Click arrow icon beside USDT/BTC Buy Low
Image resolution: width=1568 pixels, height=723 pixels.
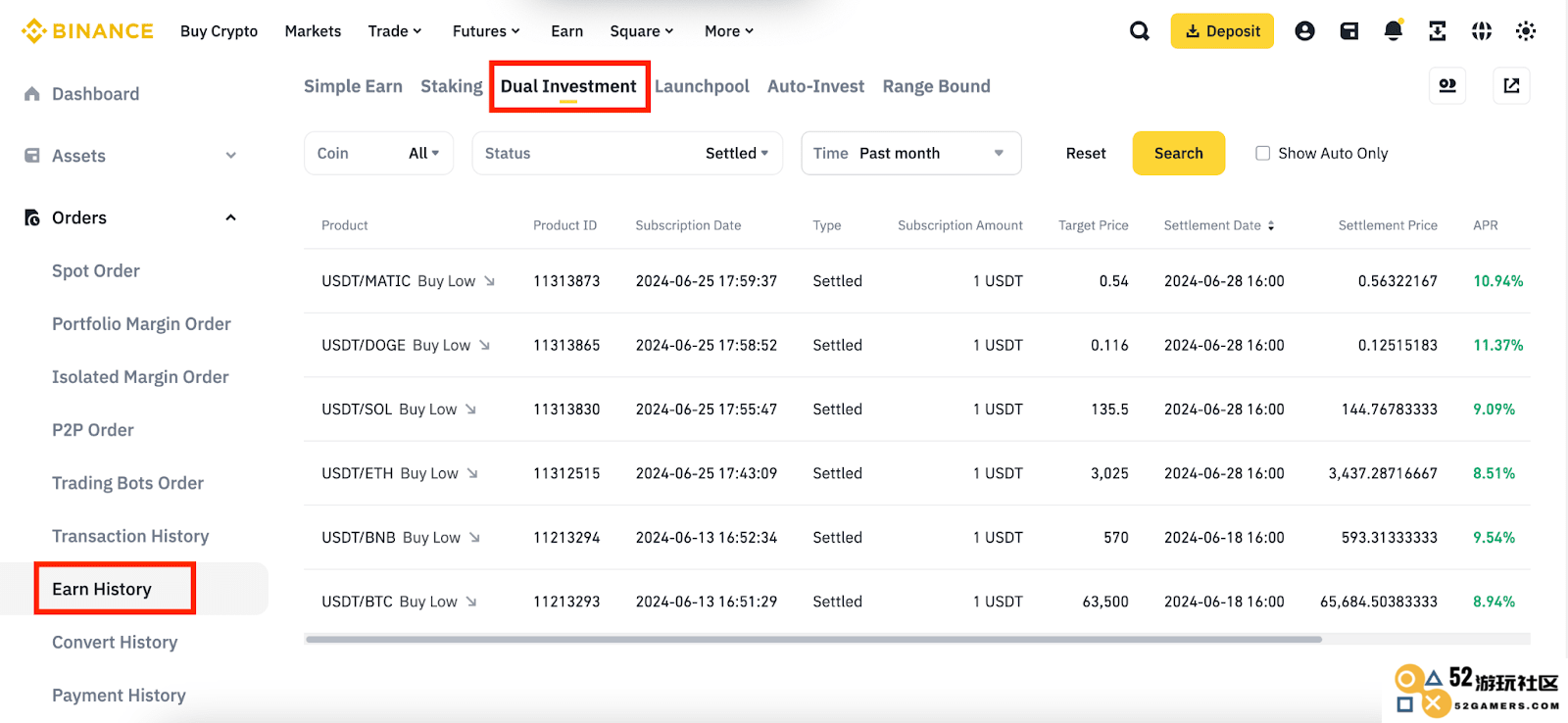471,602
